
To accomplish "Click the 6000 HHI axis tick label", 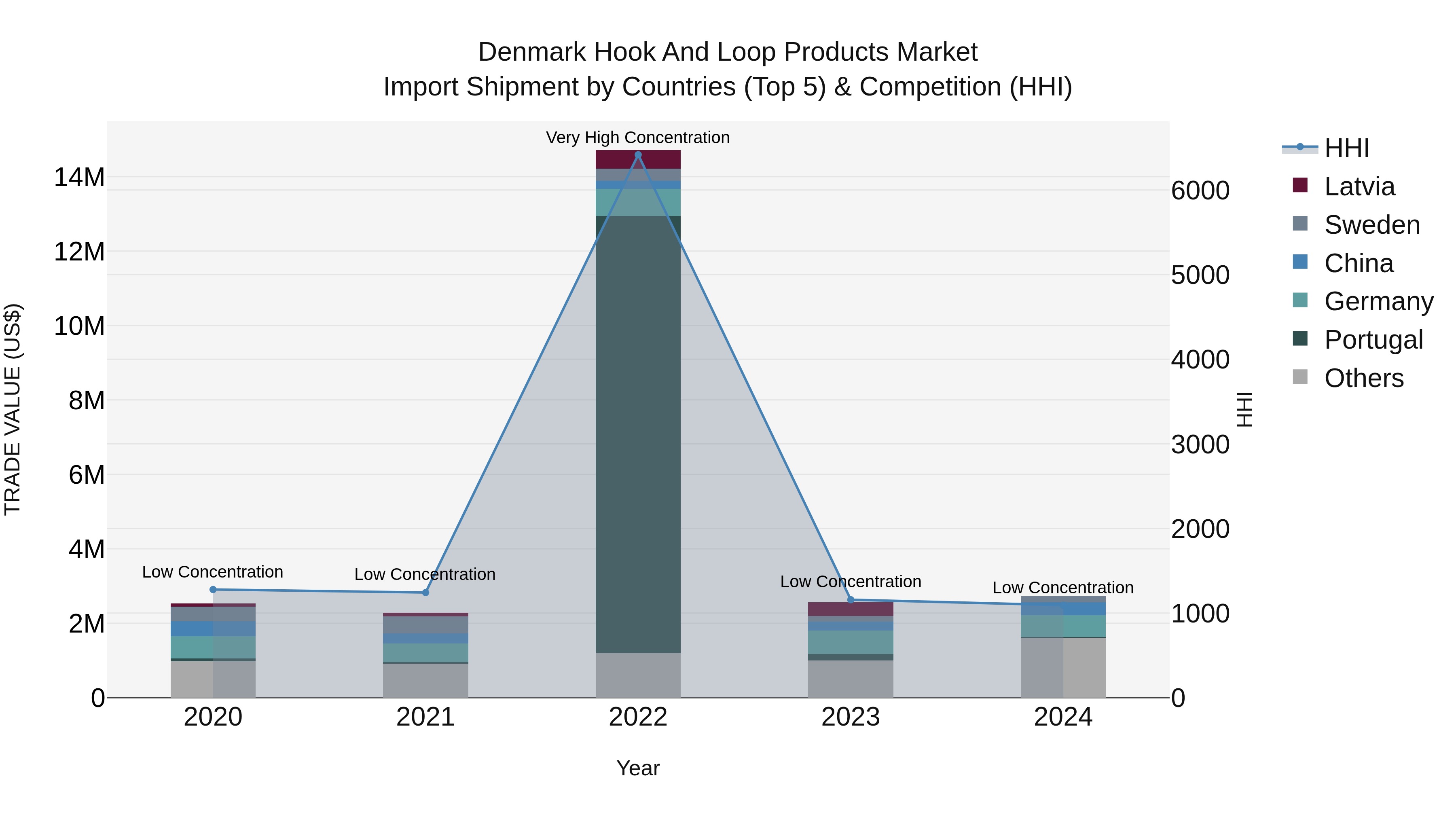I will coord(1200,190).
